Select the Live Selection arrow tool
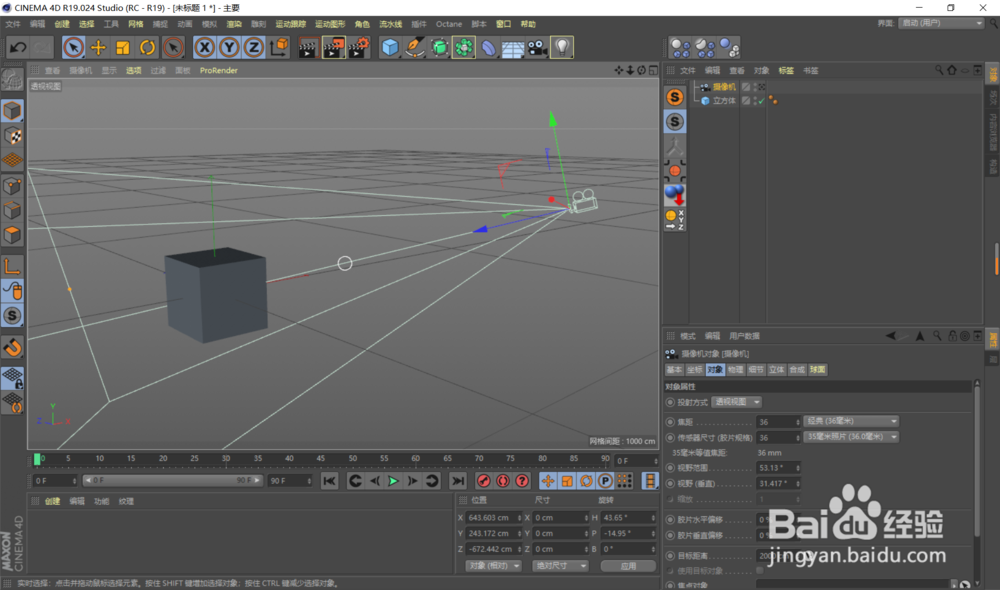The width and height of the screenshot is (1000, 590). pyautogui.click(x=73, y=48)
